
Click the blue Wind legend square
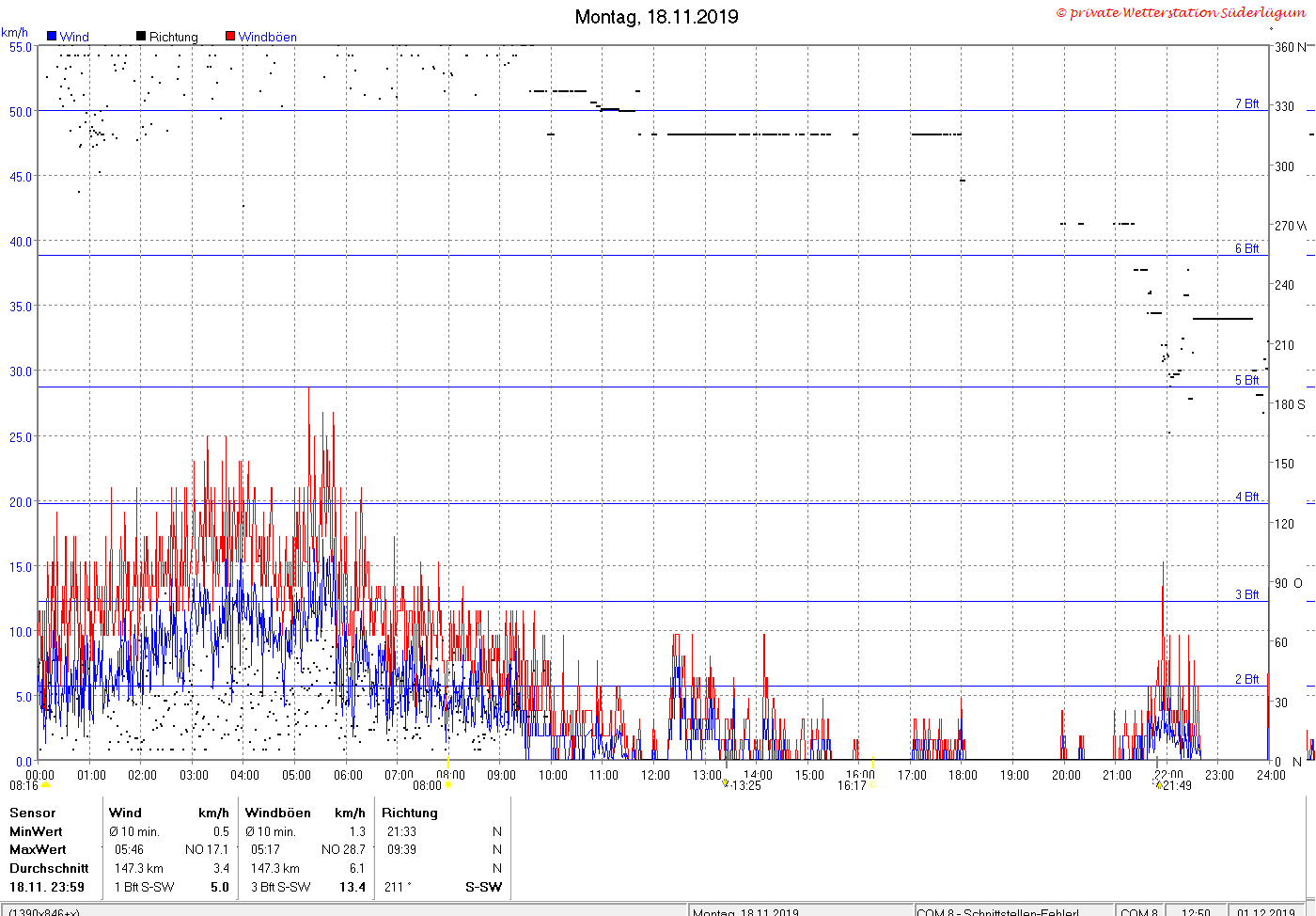[52, 37]
